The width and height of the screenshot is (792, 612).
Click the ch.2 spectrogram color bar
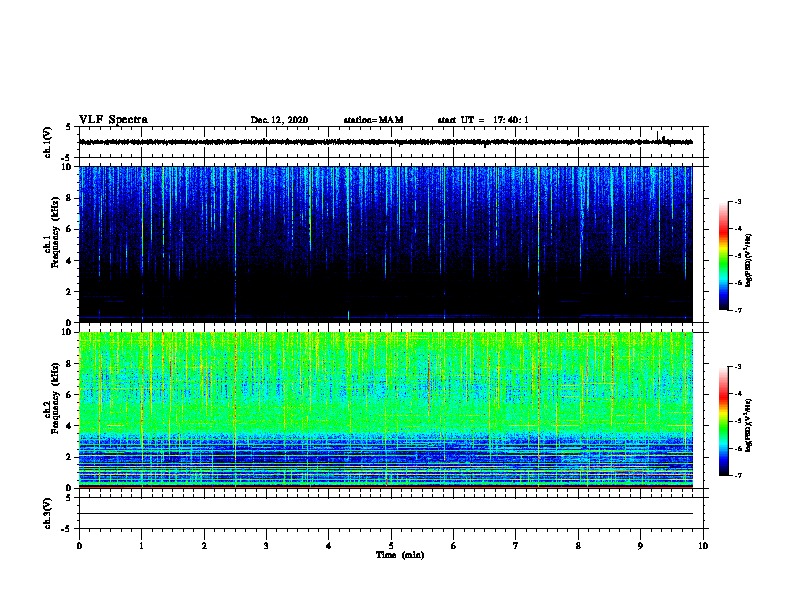[723, 421]
